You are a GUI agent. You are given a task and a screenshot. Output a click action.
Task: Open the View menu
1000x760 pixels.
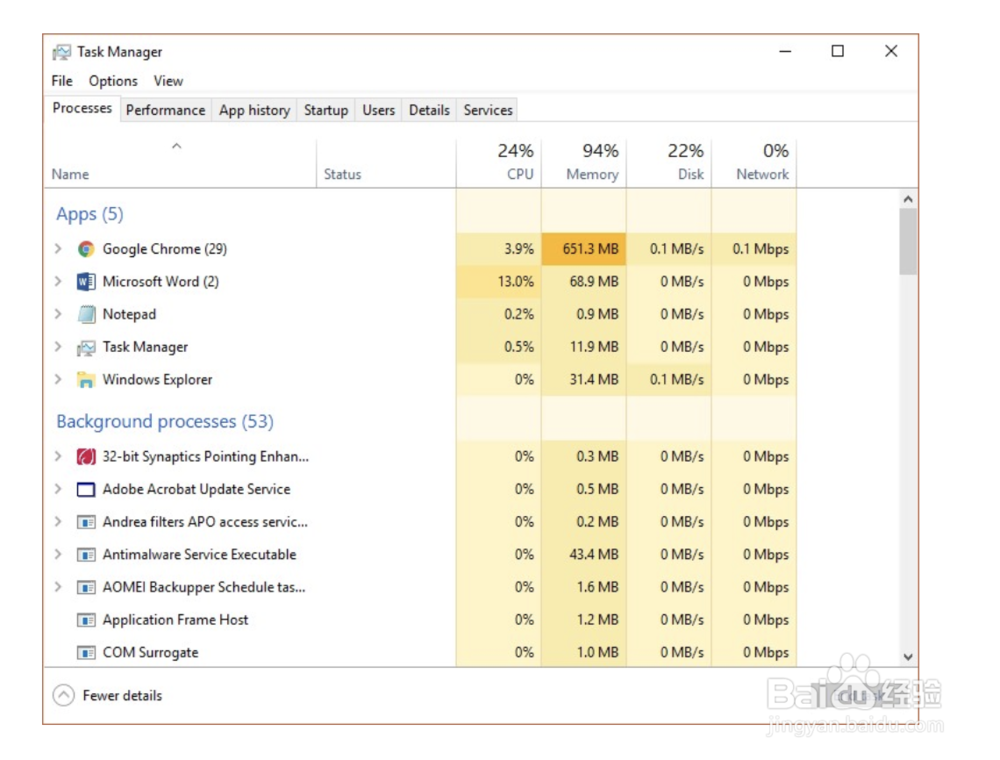click(168, 81)
